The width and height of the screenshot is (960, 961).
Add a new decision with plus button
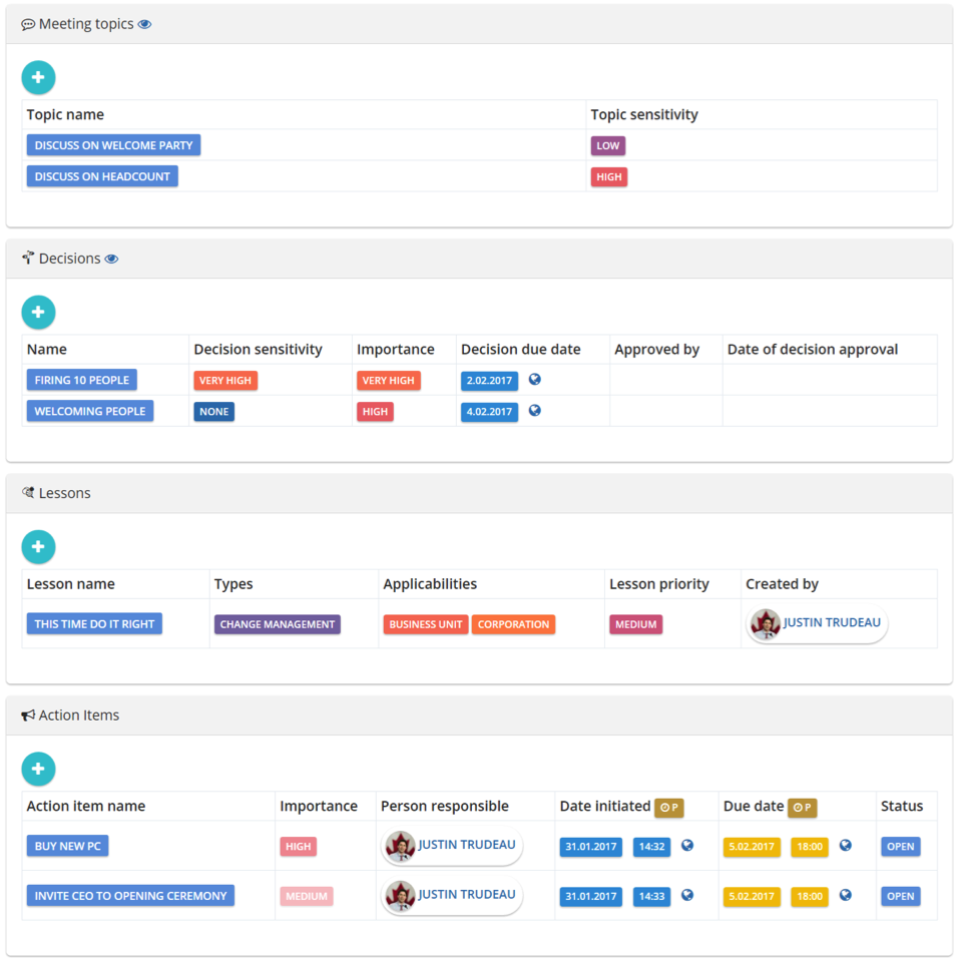click(38, 313)
